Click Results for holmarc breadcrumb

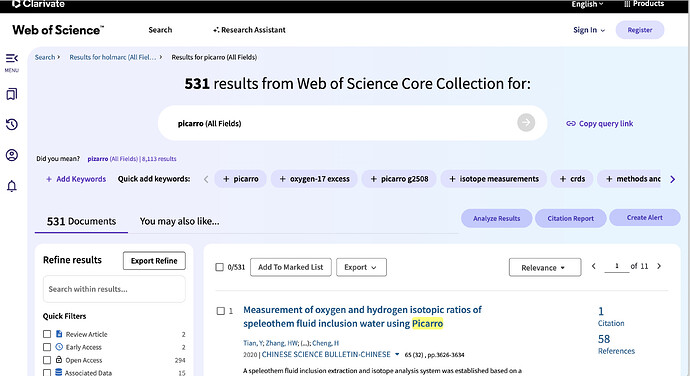pyautogui.click(x=113, y=57)
